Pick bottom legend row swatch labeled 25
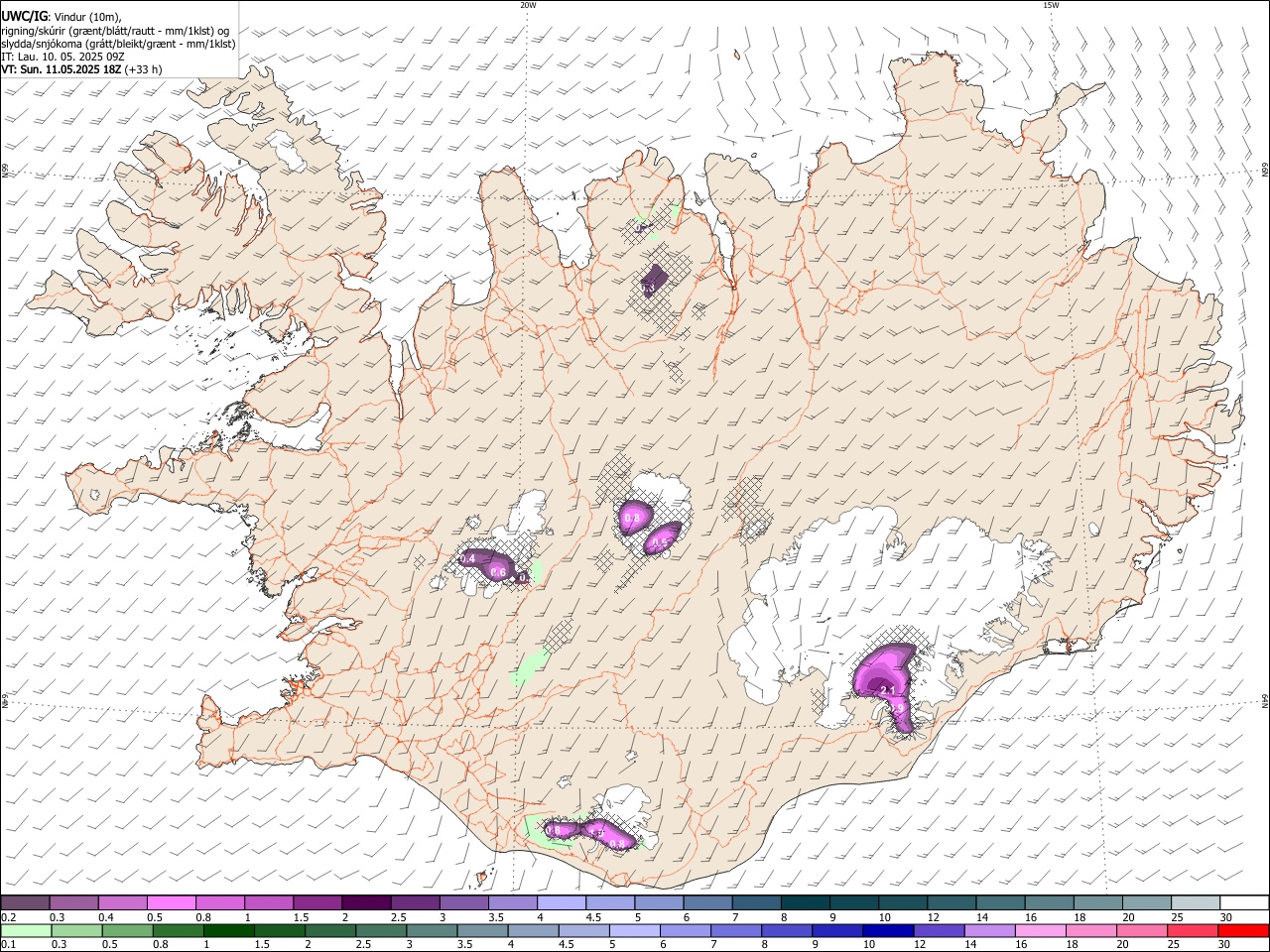 point(1191,930)
